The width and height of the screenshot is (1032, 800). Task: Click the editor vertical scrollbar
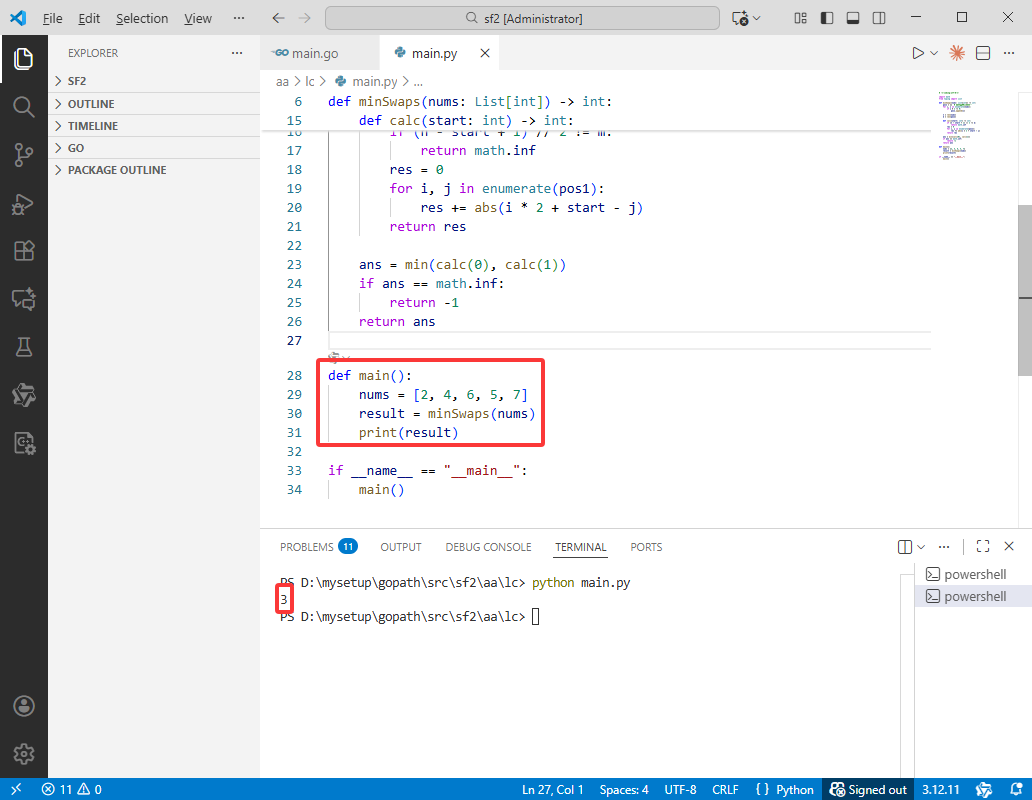1025,289
